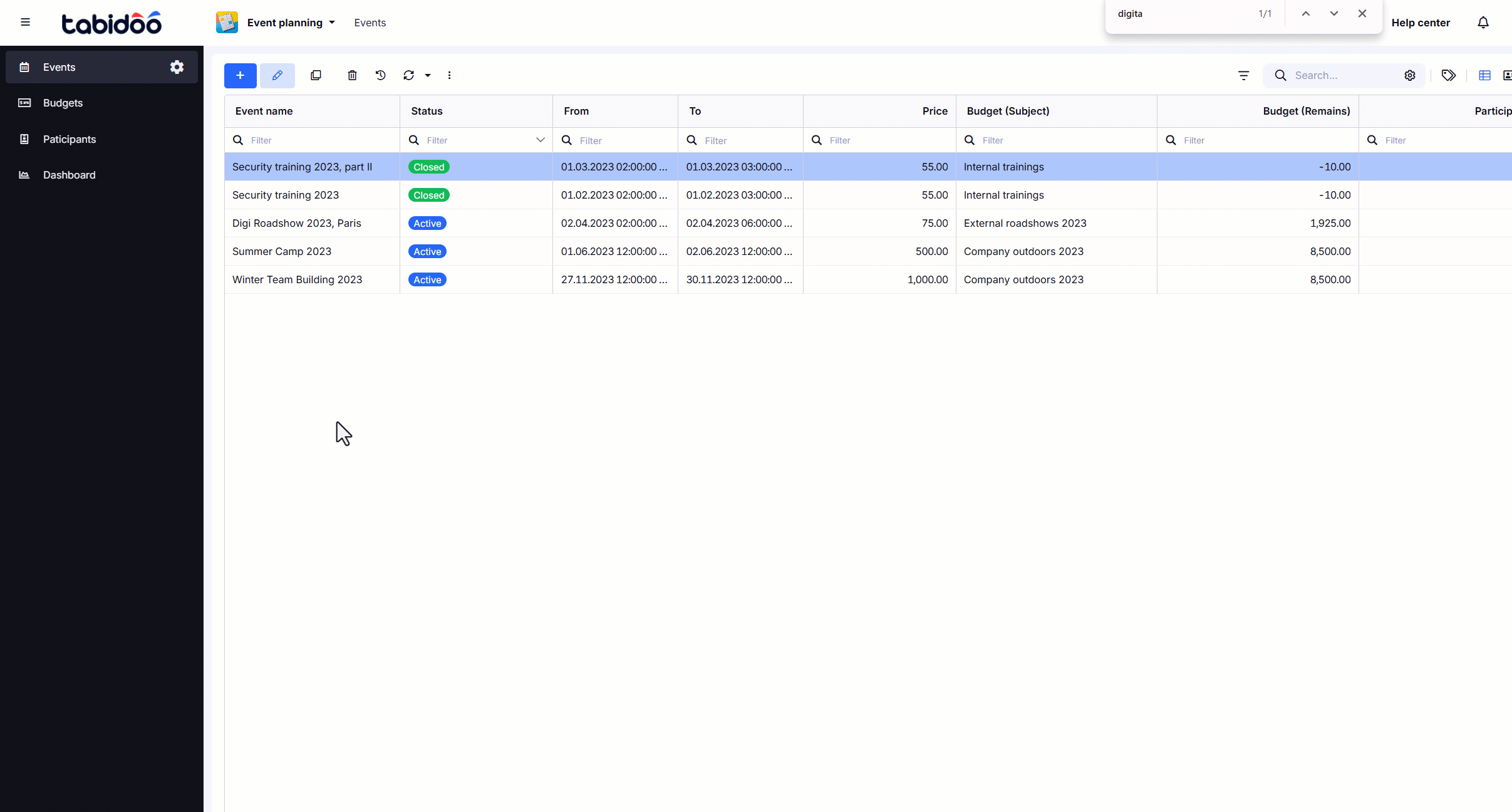Click the tags icon in toolbar
This screenshot has width=1512, height=812.
(1448, 75)
